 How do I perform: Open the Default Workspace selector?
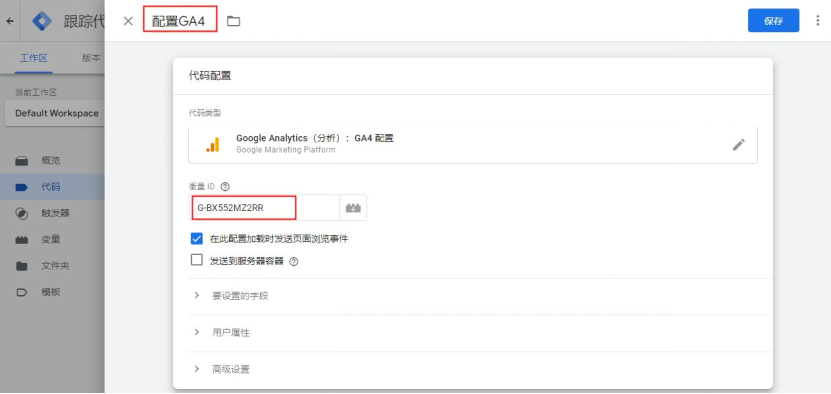click(x=55, y=113)
